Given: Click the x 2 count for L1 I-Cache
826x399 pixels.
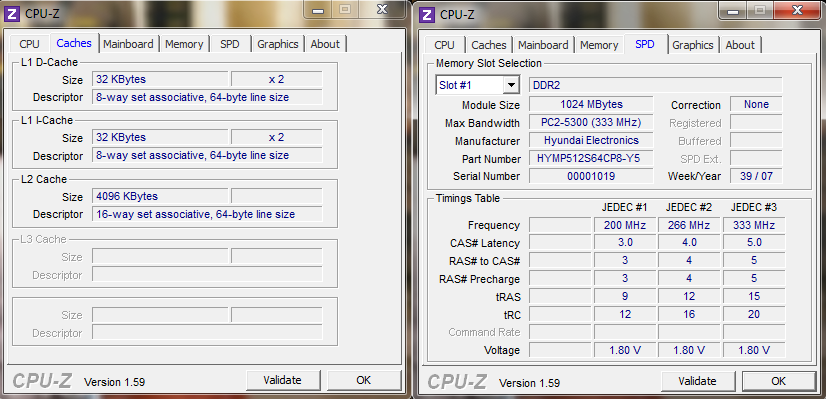Looking at the screenshot, I should click(x=277, y=137).
